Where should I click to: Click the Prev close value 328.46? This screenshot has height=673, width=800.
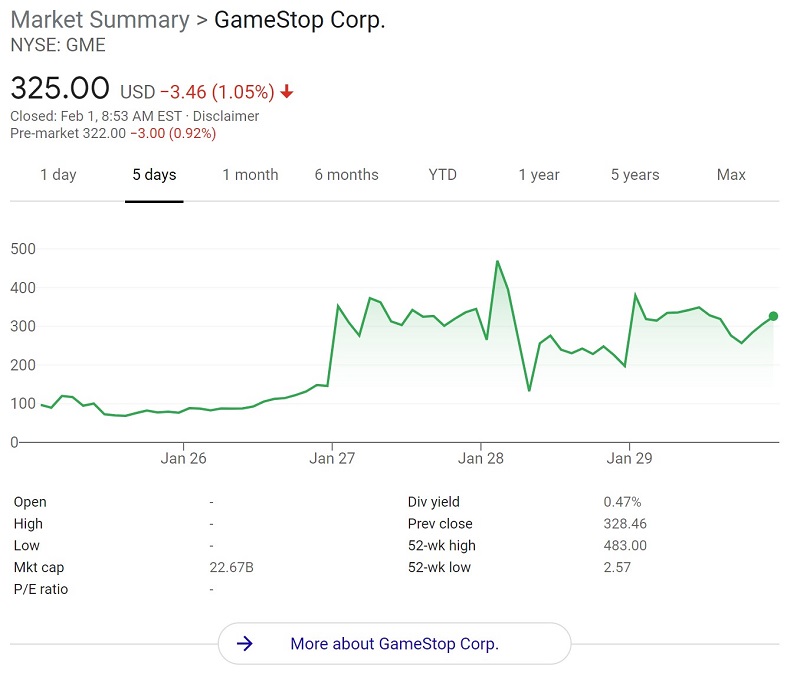[625, 524]
